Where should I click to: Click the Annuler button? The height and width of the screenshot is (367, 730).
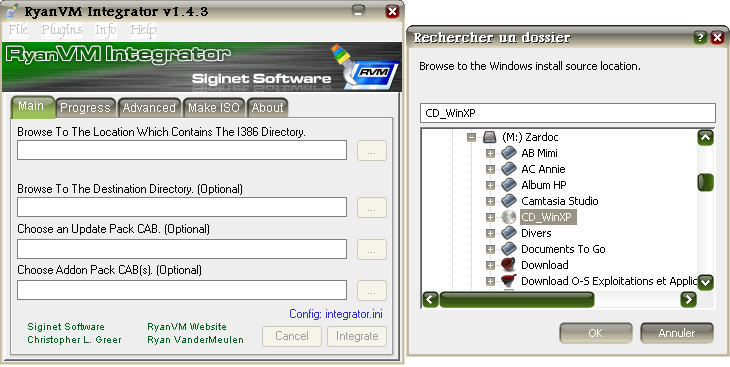click(x=676, y=333)
